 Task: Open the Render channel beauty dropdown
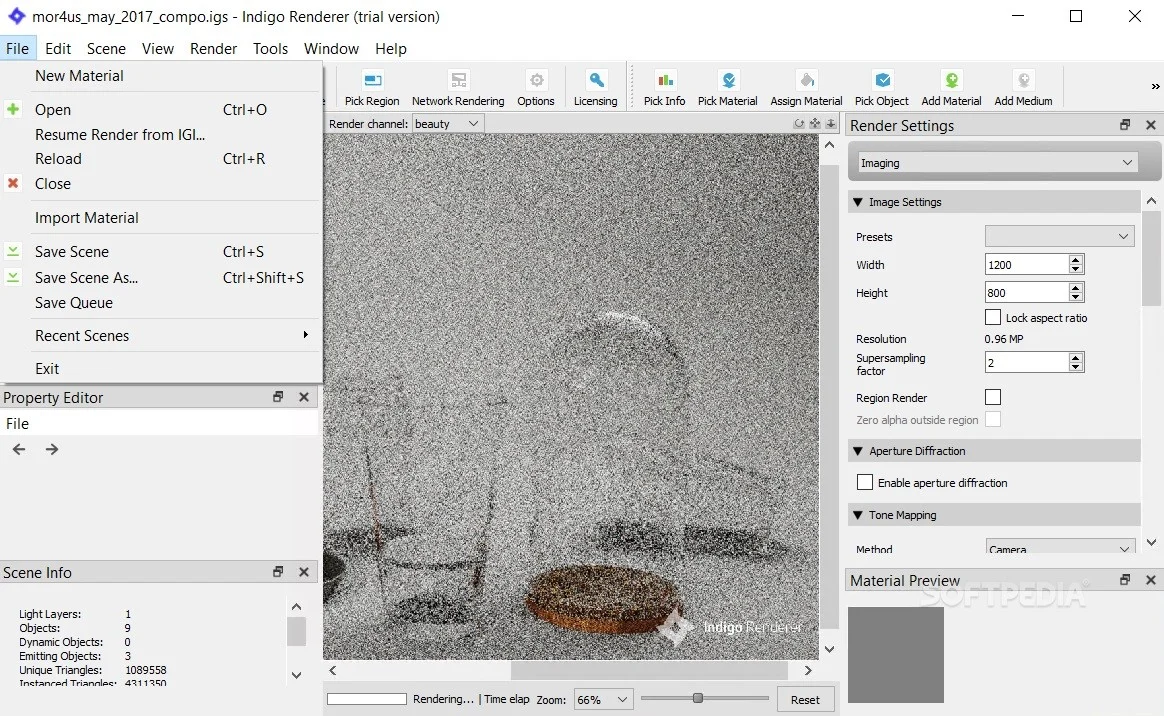click(448, 124)
